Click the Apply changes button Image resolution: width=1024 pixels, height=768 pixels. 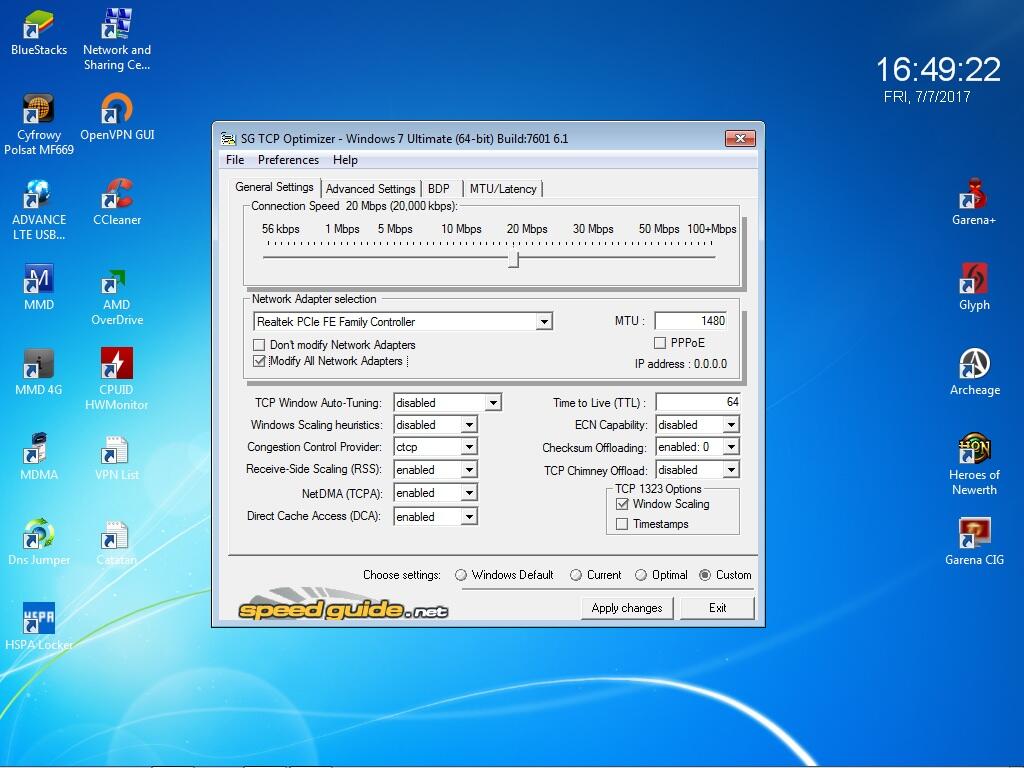(627, 607)
